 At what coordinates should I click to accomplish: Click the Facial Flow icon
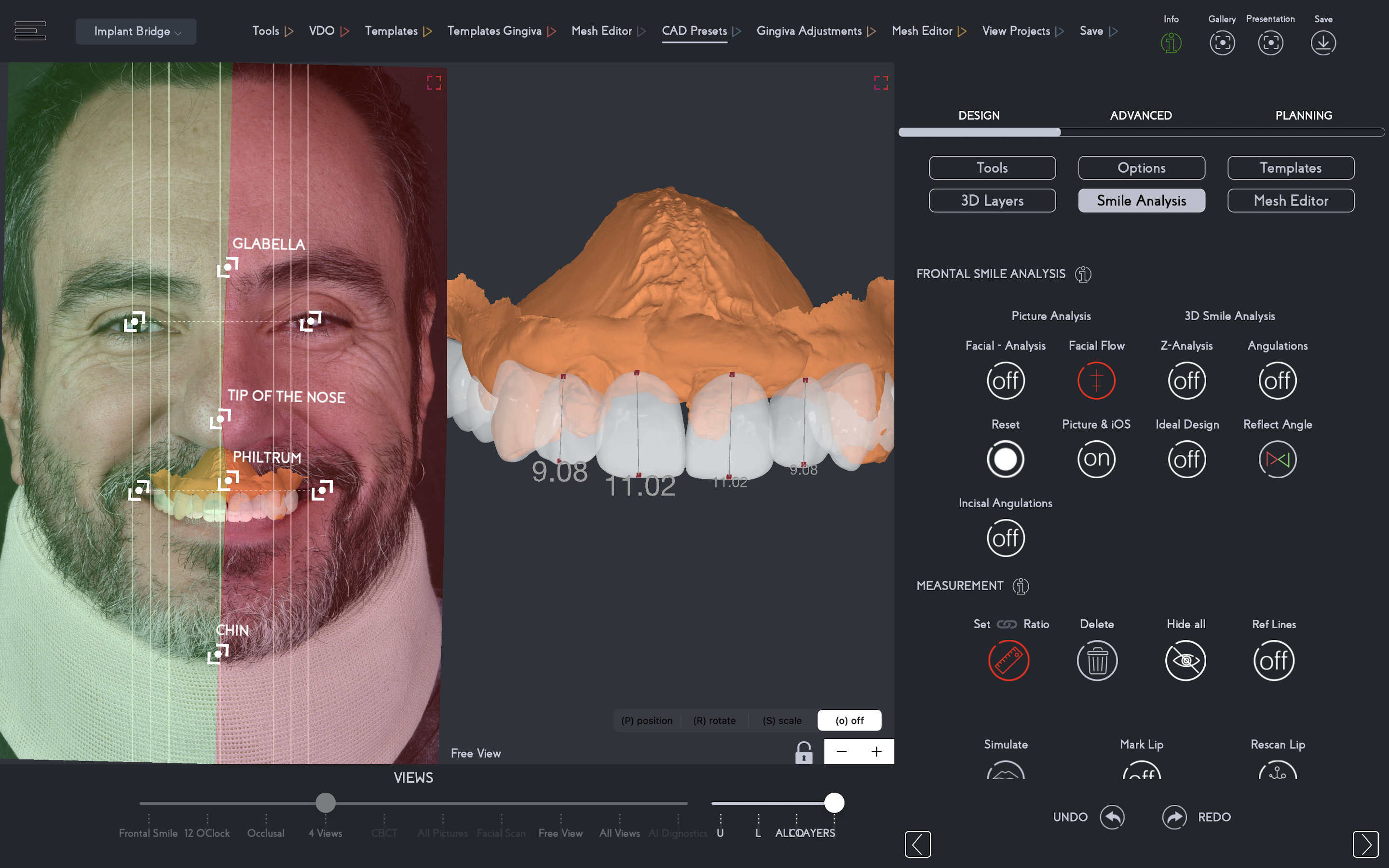click(x=1096, y=380)
